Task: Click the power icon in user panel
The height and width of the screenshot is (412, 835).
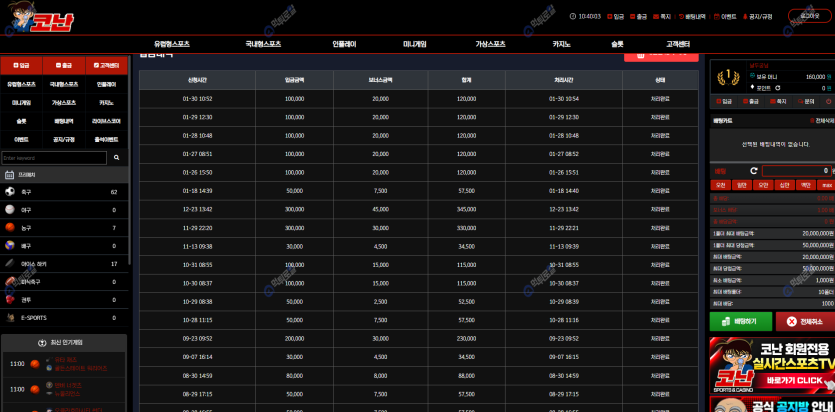Action: (x=829, y=101)
